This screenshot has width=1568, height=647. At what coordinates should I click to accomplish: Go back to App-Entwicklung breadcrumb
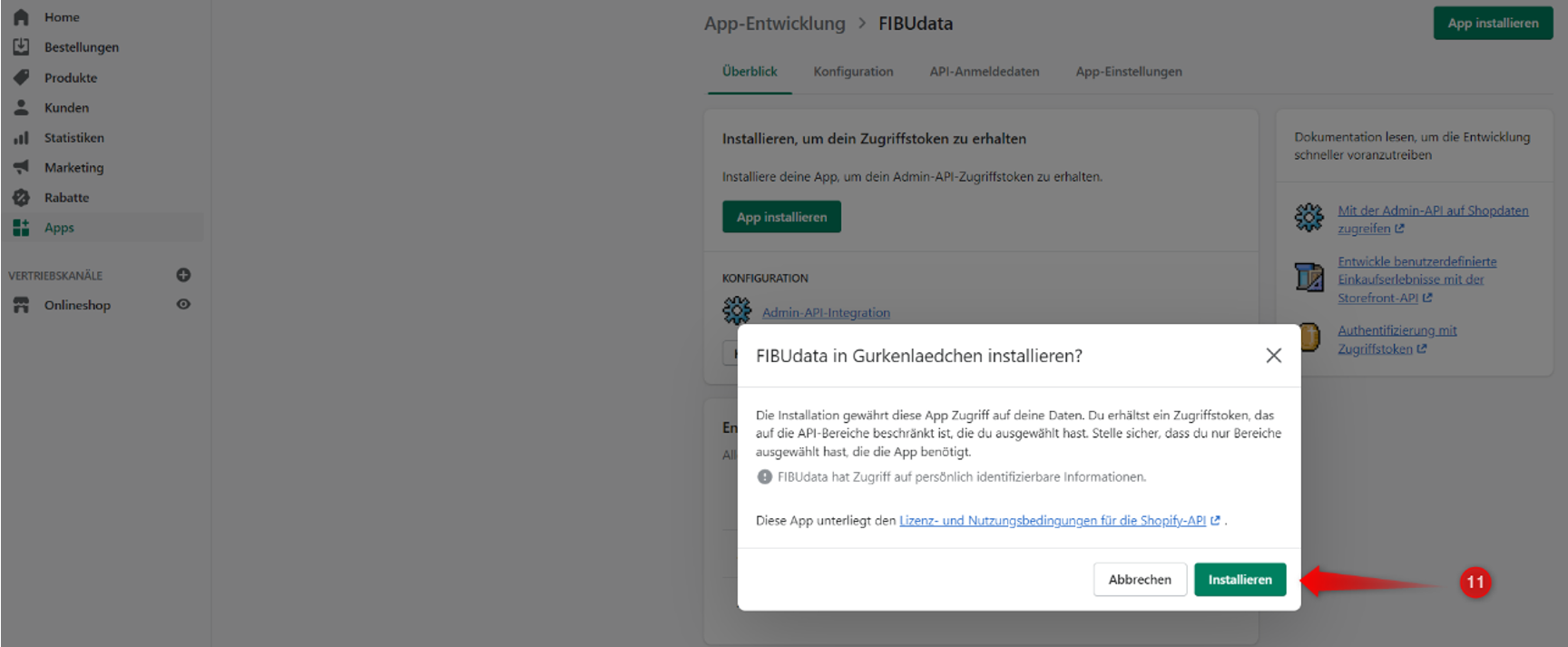point(774,24)
